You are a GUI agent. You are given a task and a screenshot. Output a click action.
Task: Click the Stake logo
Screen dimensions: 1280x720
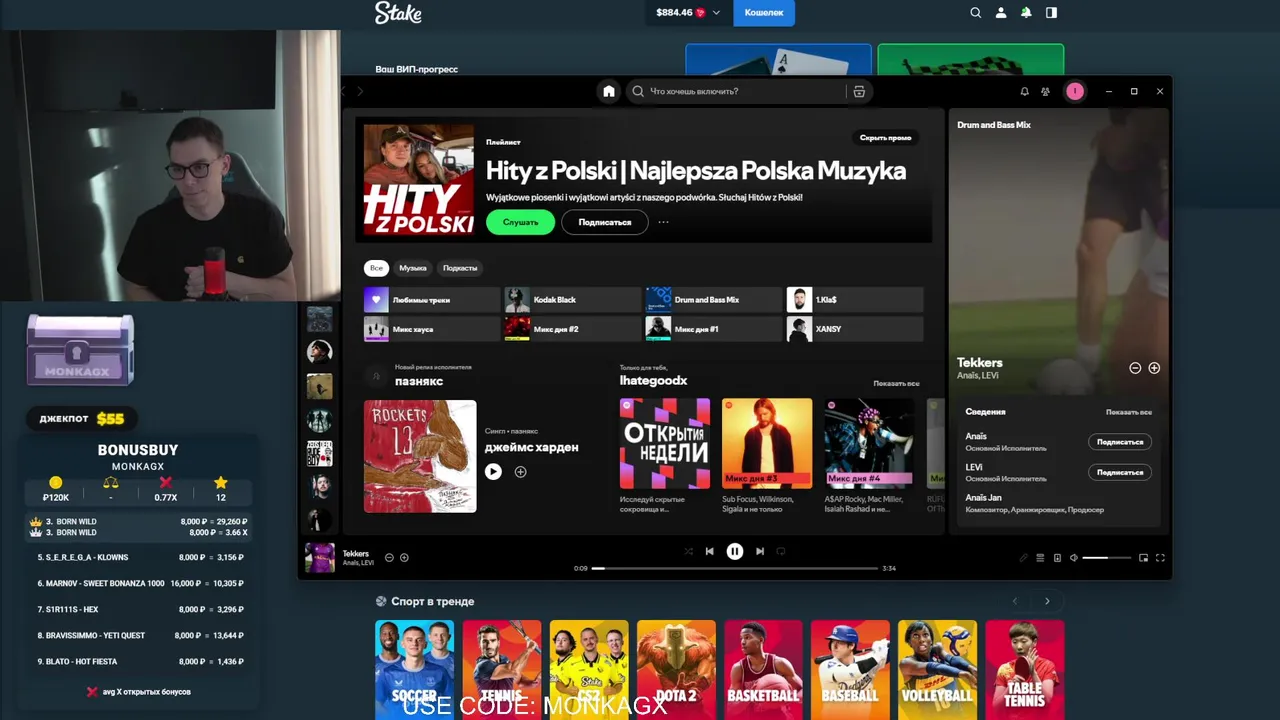[x=398, y=13]
